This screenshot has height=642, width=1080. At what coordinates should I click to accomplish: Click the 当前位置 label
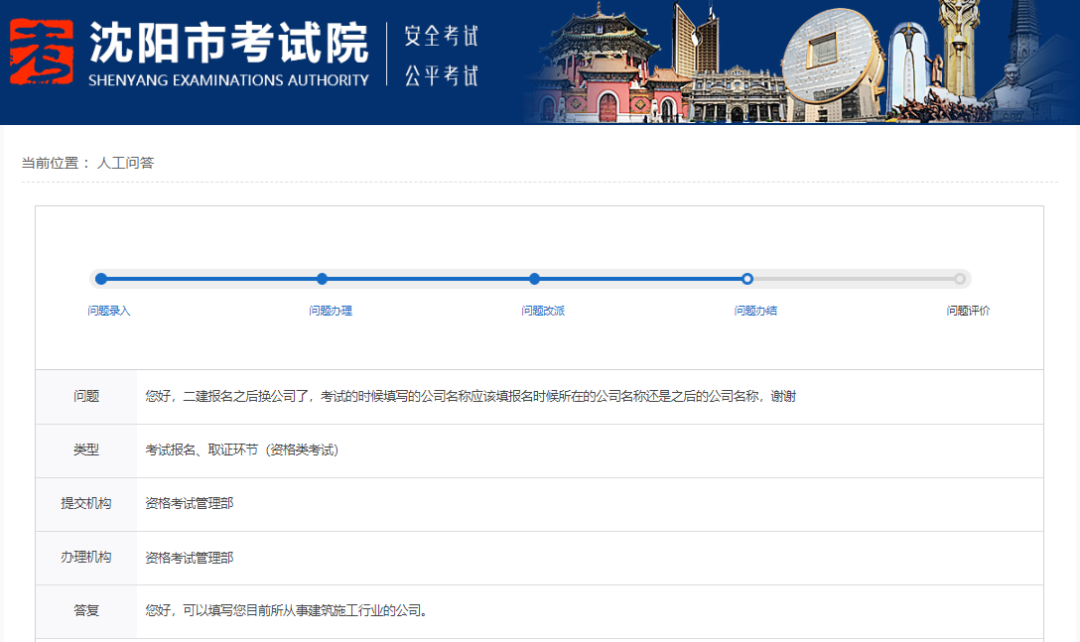point(55,163)
